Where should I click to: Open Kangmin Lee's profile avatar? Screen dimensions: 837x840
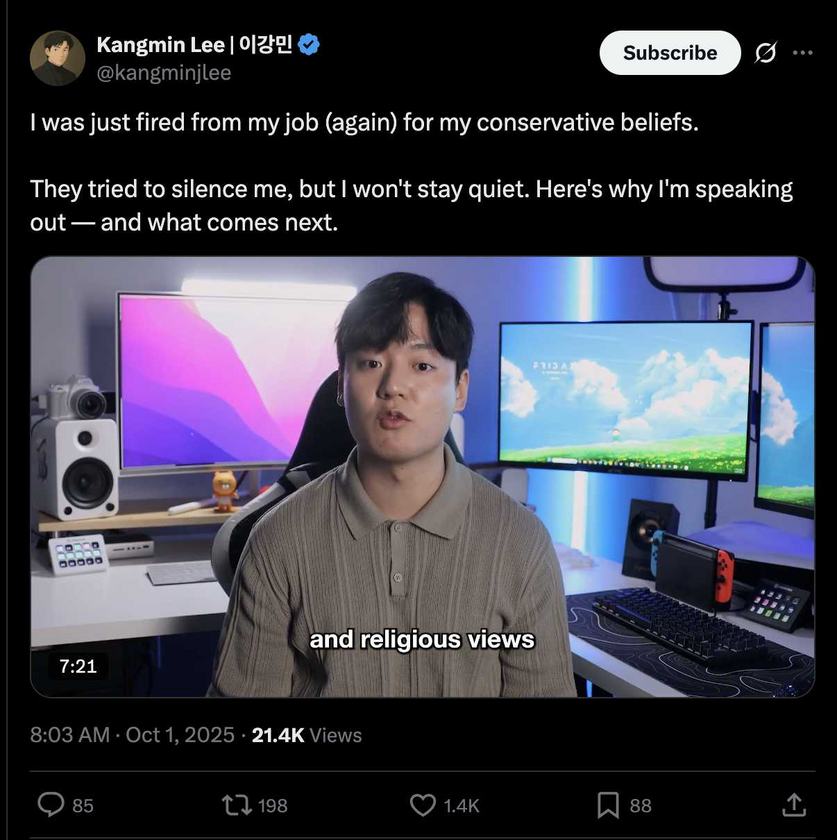pyautogui.click(x=57, y=58)
